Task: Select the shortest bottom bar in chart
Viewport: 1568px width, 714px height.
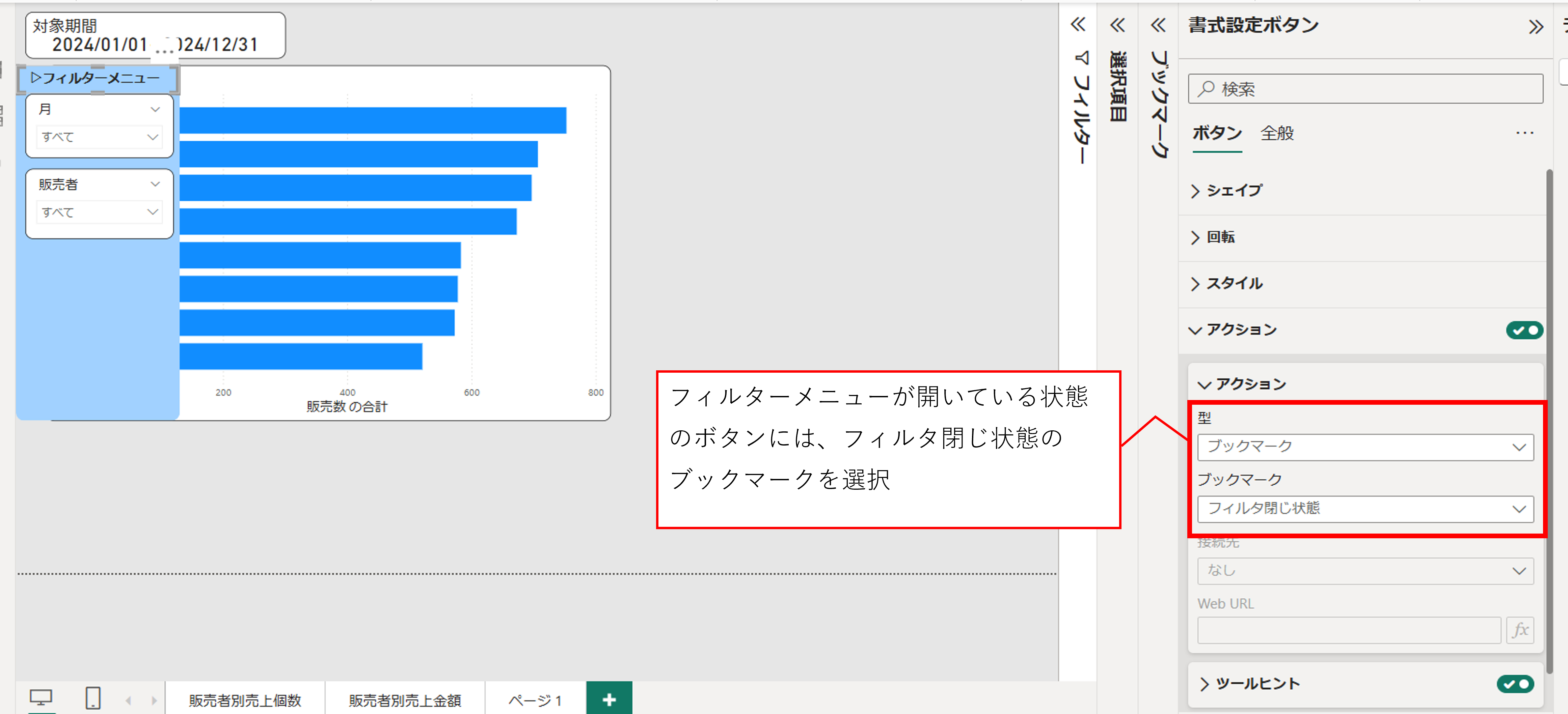Action: pyautogui.click(x=301, y=356)
